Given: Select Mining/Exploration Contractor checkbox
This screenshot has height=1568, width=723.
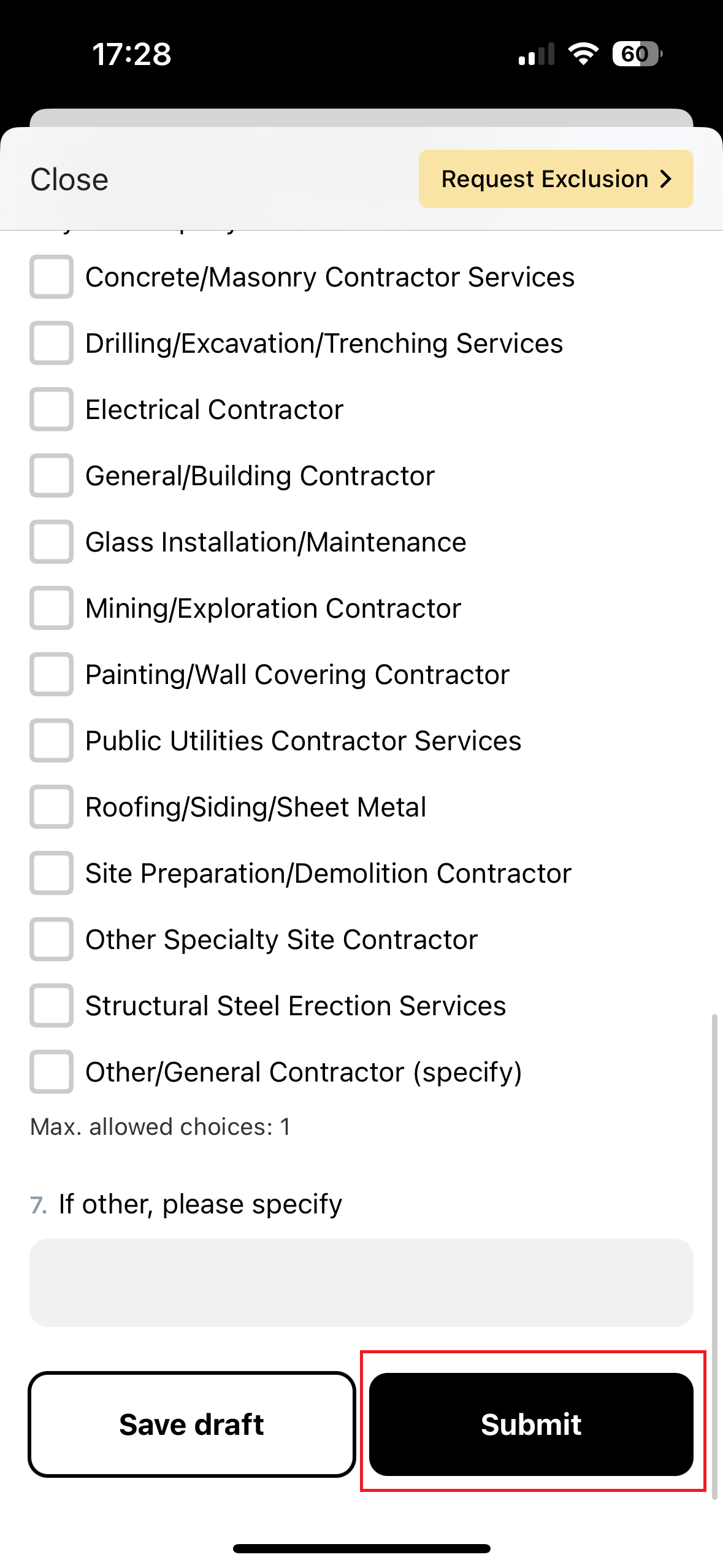Looking at the screenshot, I should 52,608.
